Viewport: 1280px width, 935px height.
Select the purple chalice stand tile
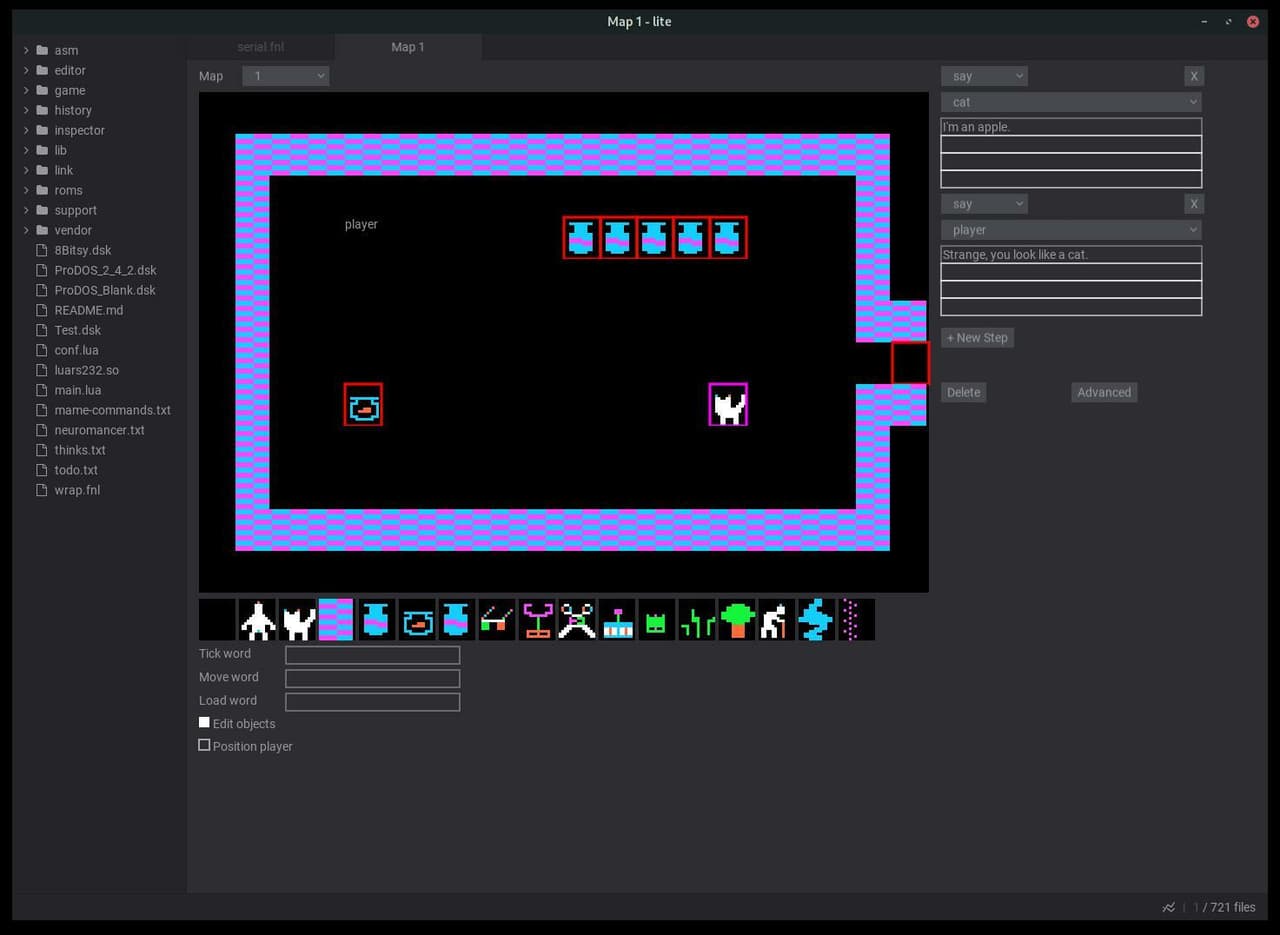[x=537, y=620]
